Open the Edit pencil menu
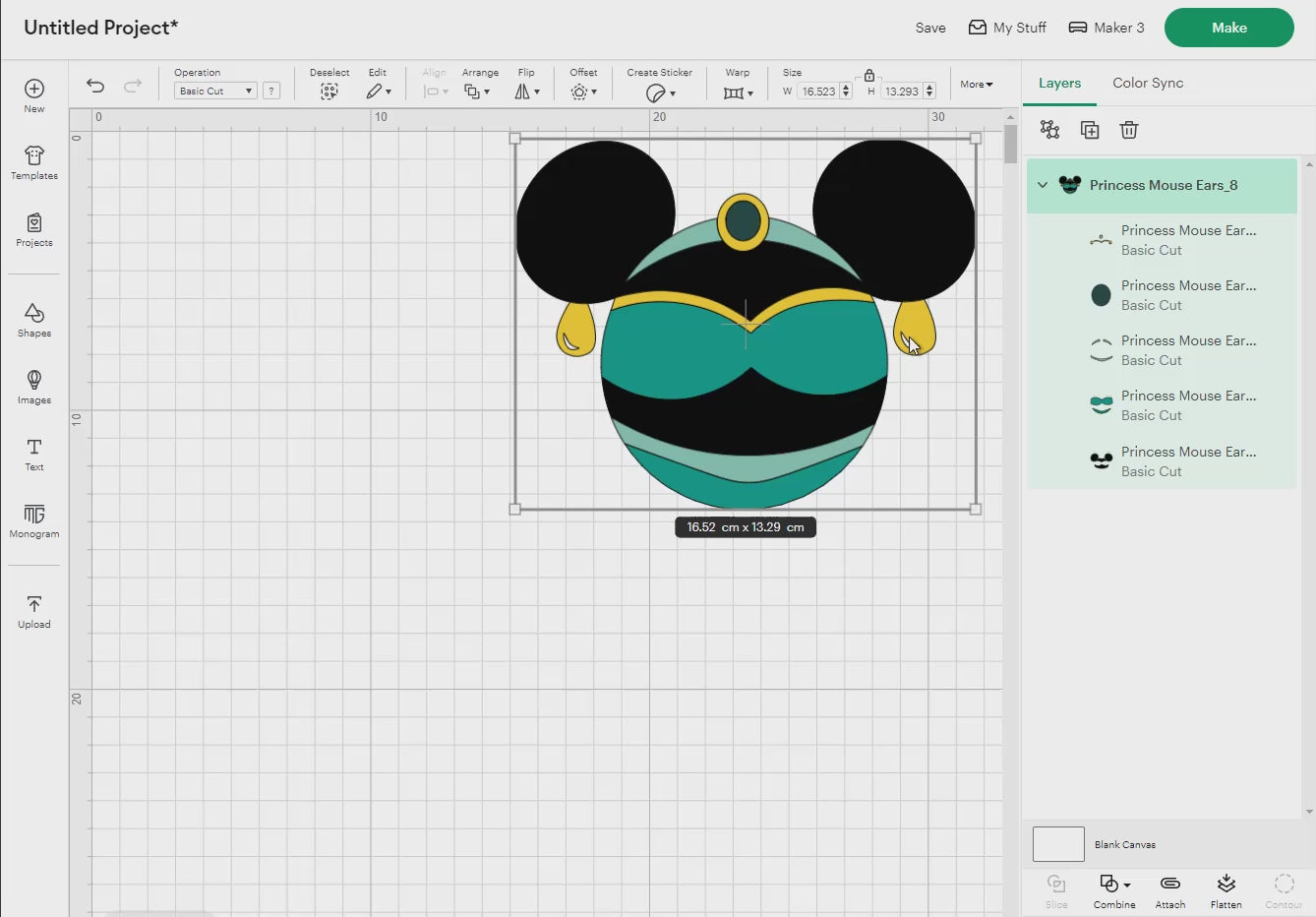 pos(378,91)
